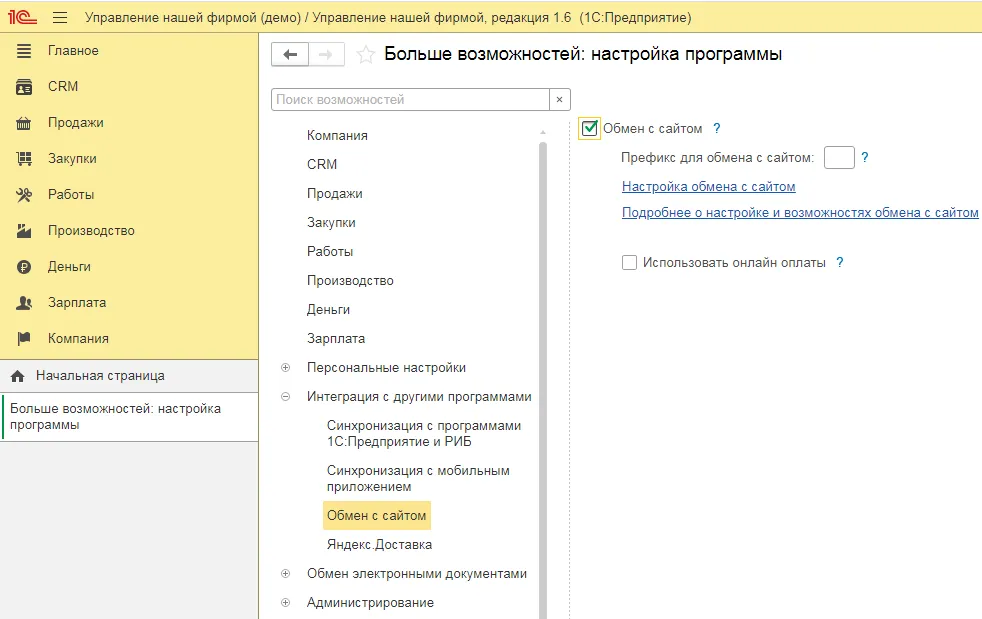This screenshot has height=619, width=982.
Task: Select Закупки in settings tree
Action: 331,222
